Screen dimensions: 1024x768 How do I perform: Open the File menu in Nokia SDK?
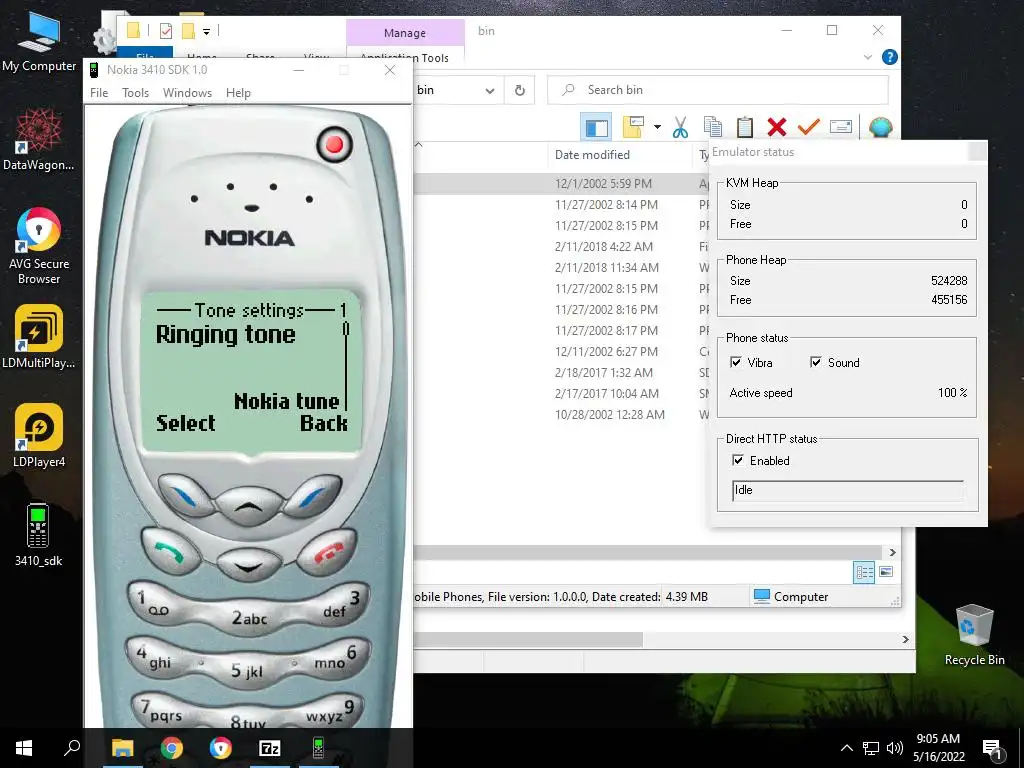[x=99, y=93]
